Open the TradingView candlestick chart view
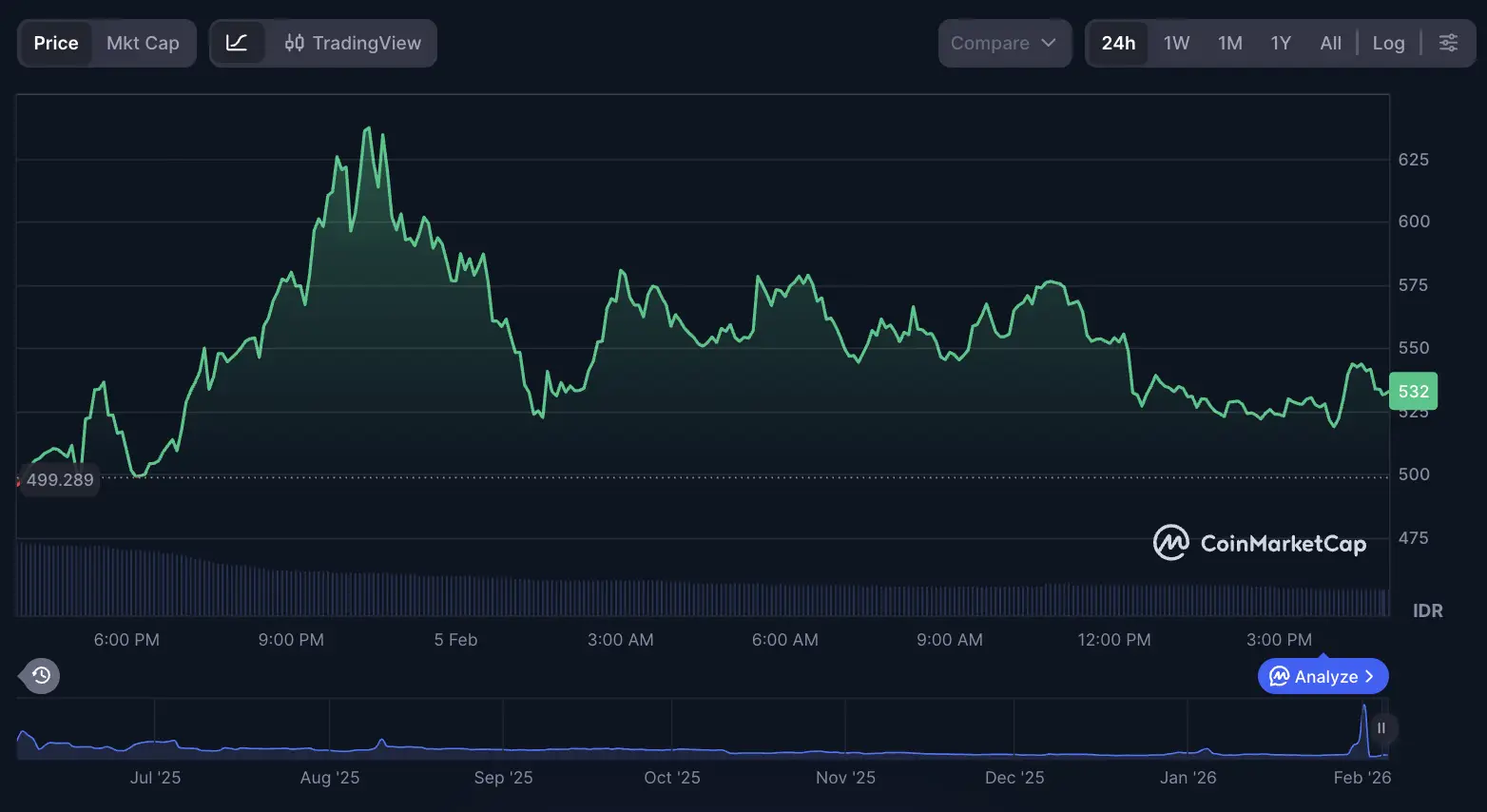Screen dimensions: 1487x812 coord(352,43)
